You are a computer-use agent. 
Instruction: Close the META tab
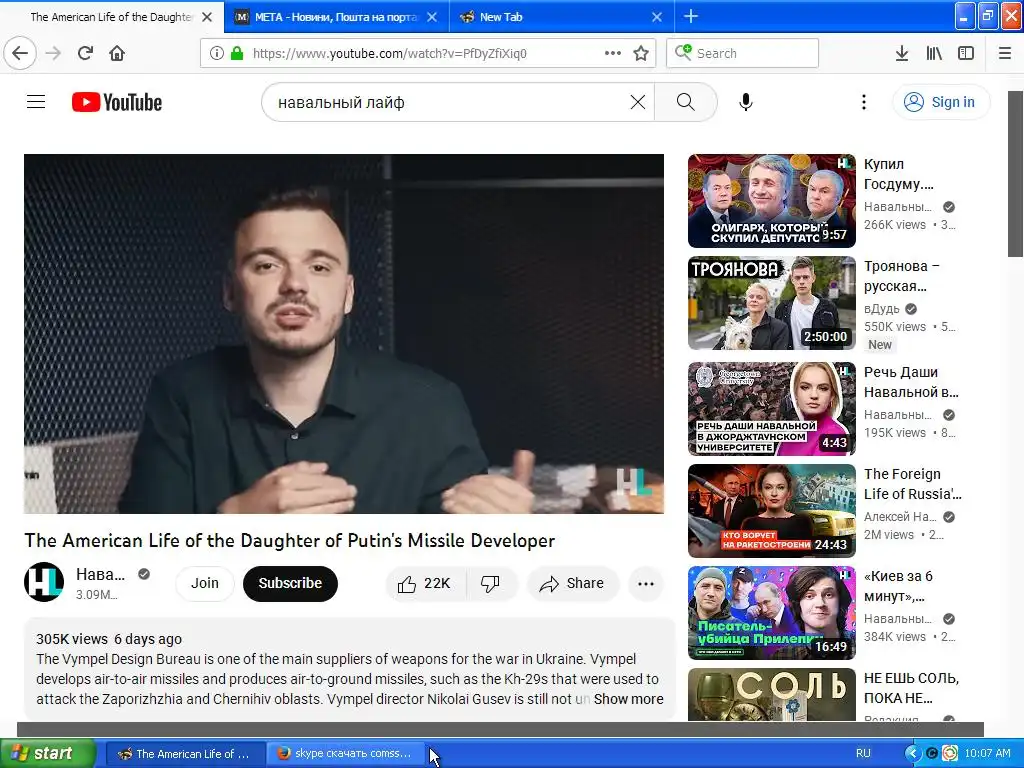point(432,17)
